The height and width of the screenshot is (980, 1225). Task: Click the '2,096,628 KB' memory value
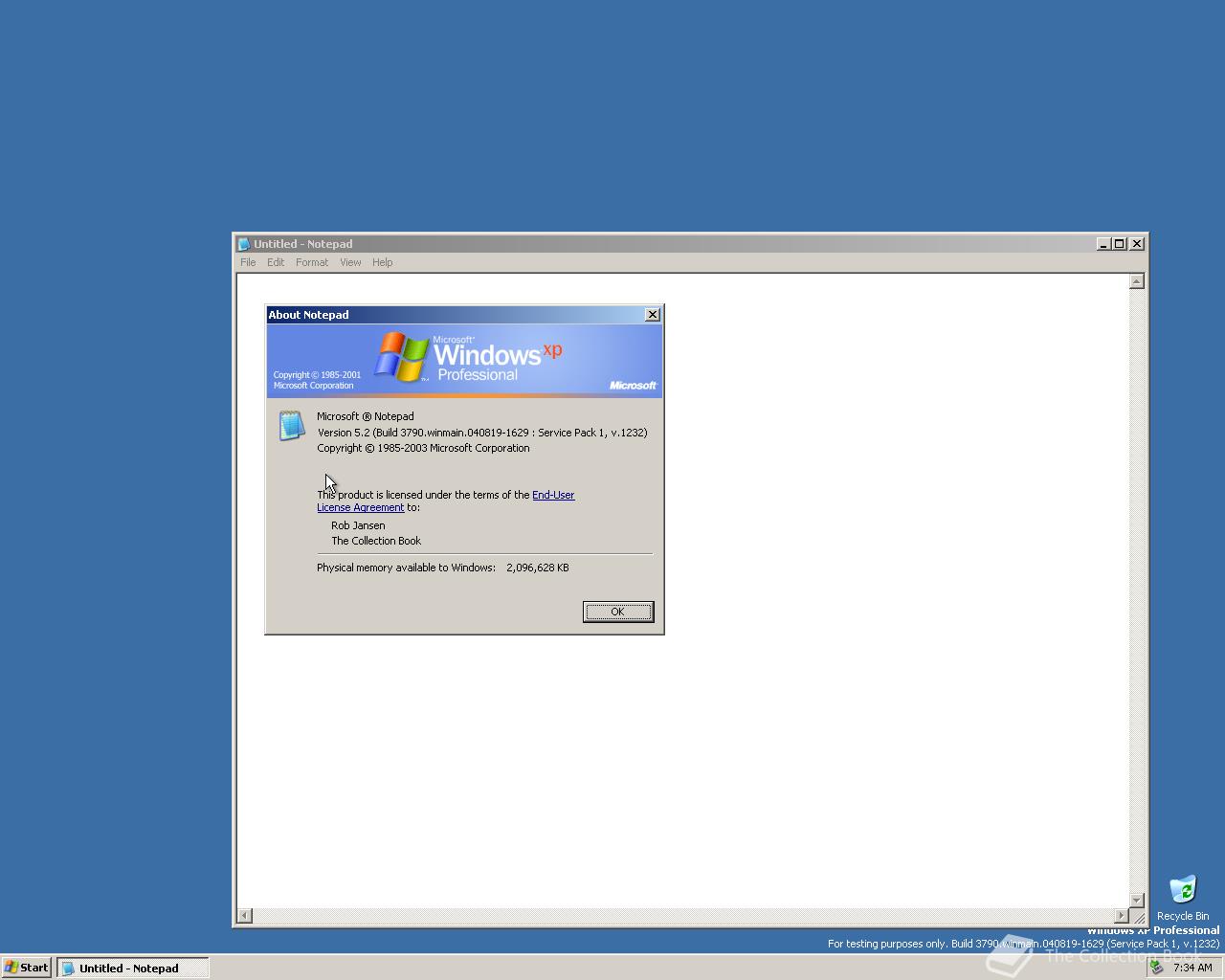click(x=538, y=568)
